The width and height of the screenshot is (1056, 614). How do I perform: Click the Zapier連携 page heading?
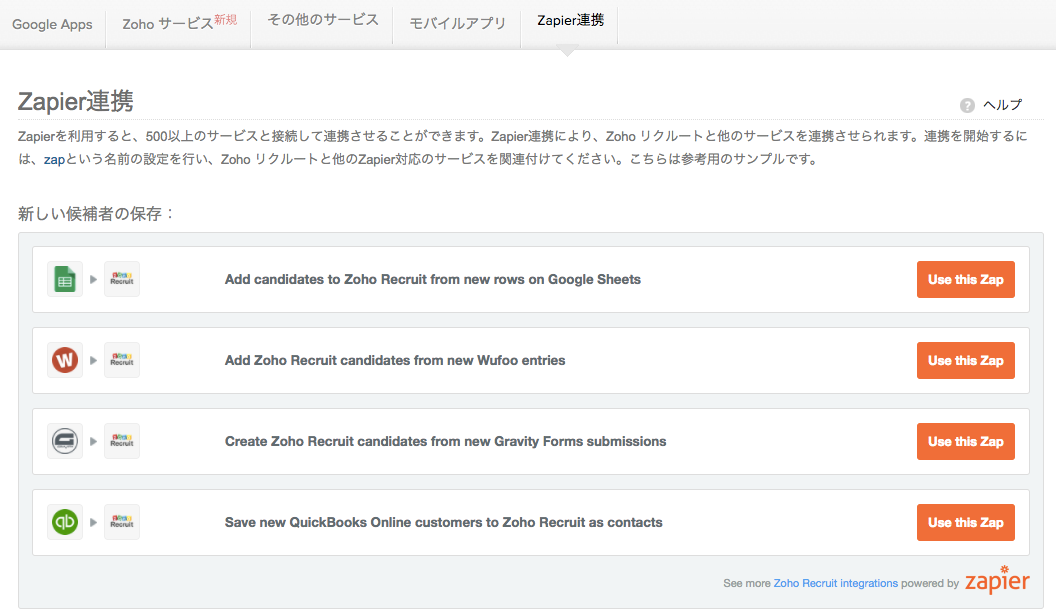75,102
